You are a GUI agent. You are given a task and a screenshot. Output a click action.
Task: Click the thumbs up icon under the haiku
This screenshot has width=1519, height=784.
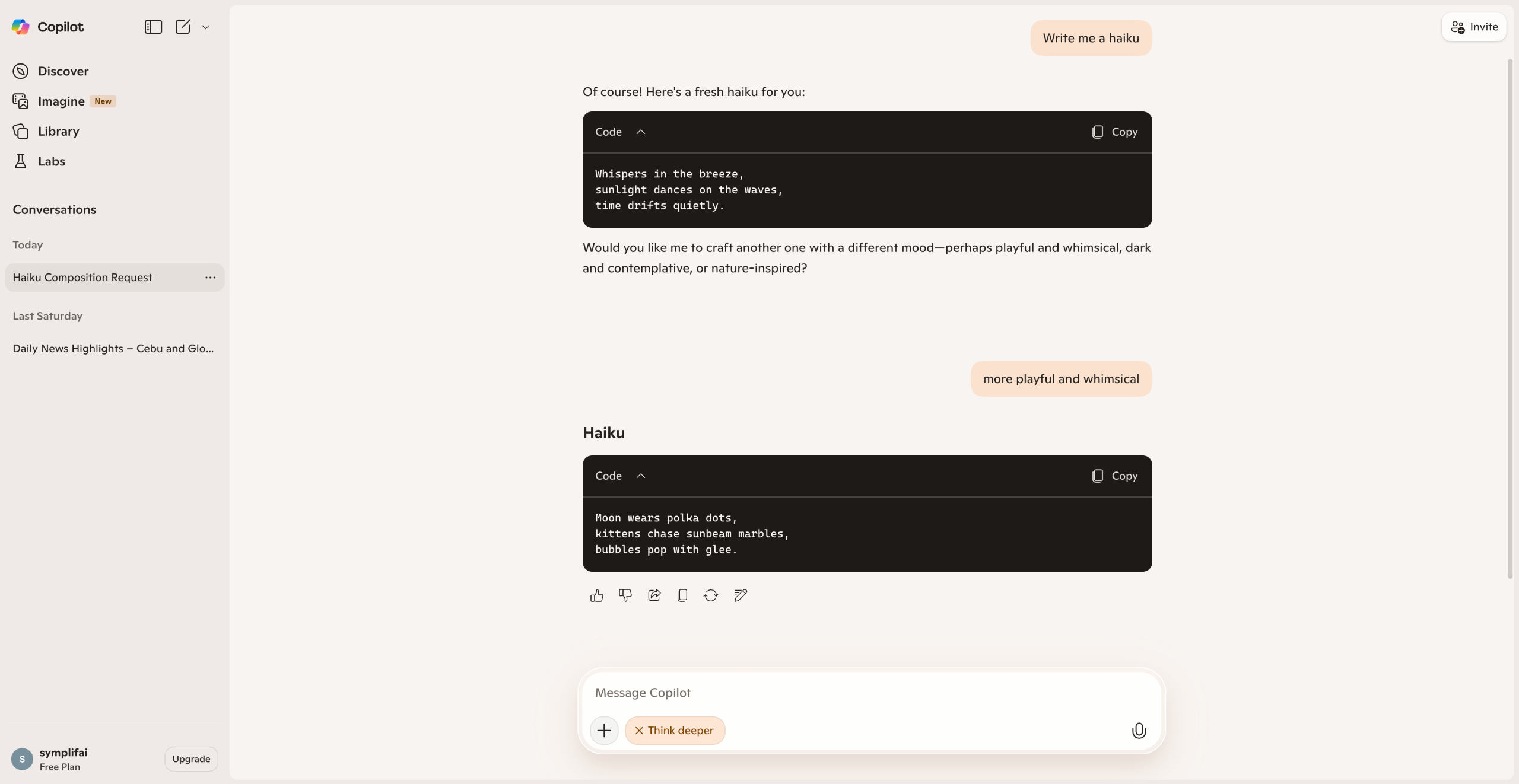[x=596, y=595]
